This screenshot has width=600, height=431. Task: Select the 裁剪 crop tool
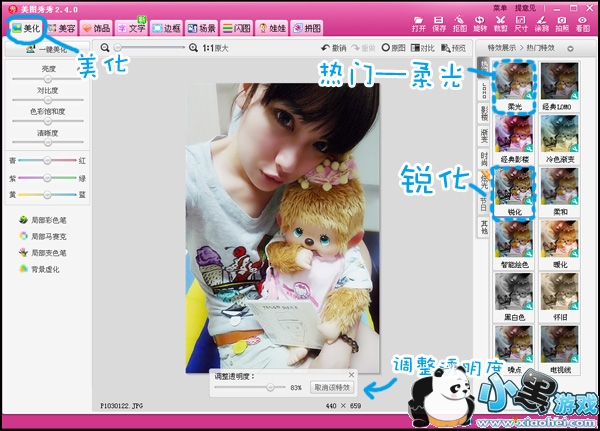pos(501,24)
